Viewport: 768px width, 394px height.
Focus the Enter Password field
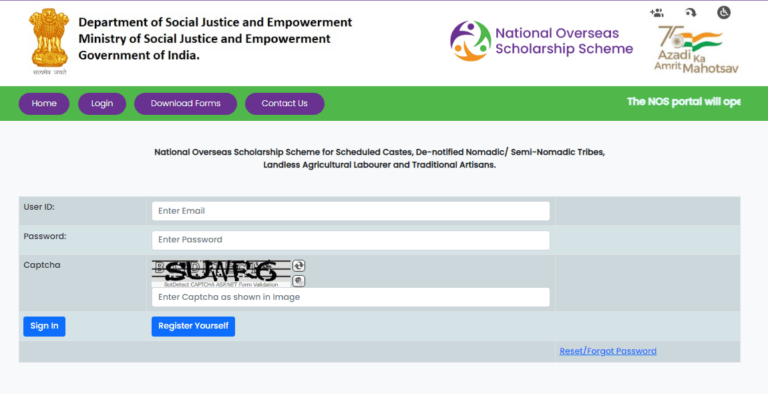click(x=351, y=240)
